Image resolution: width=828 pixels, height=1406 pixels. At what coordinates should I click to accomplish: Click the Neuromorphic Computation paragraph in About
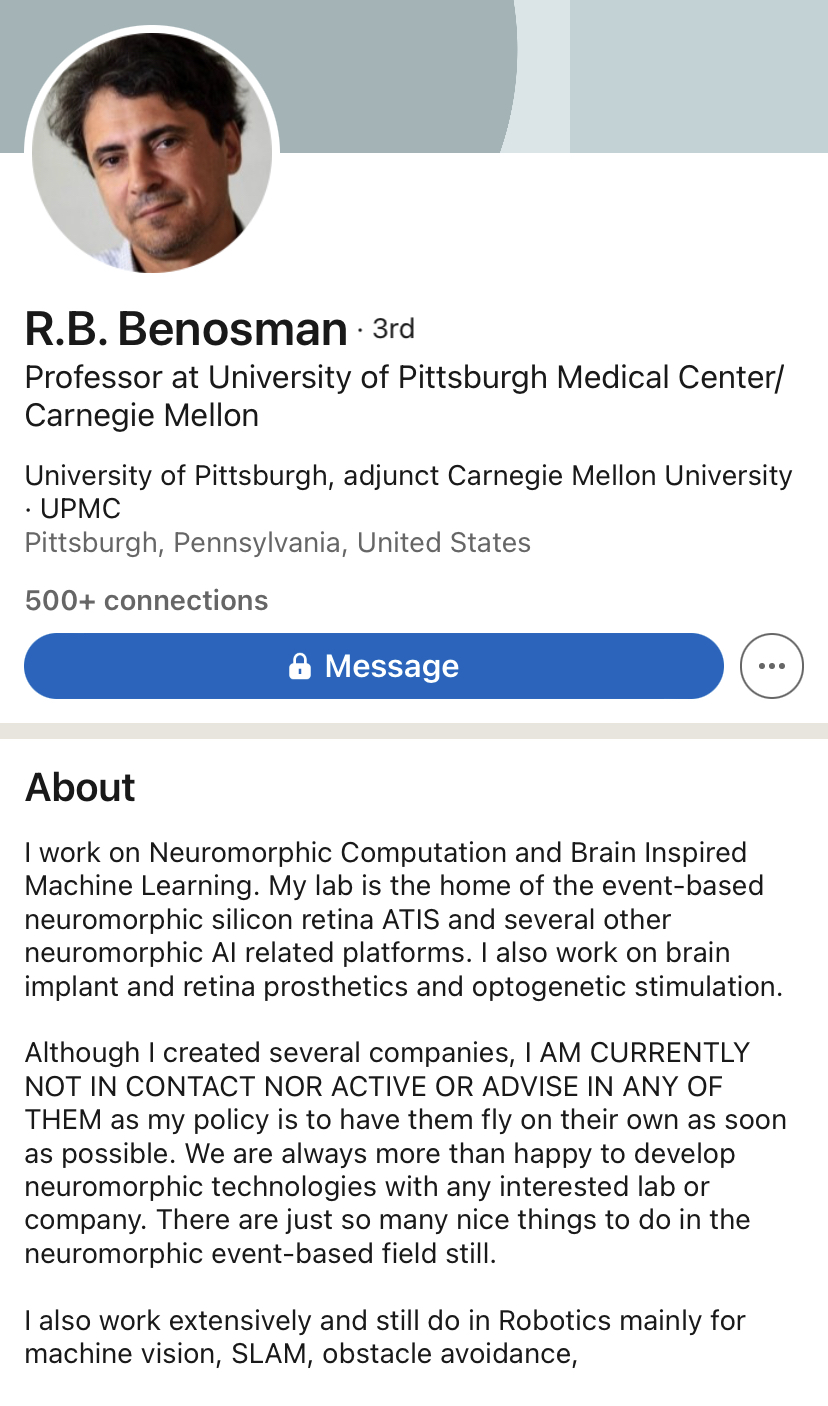(403, 919)
